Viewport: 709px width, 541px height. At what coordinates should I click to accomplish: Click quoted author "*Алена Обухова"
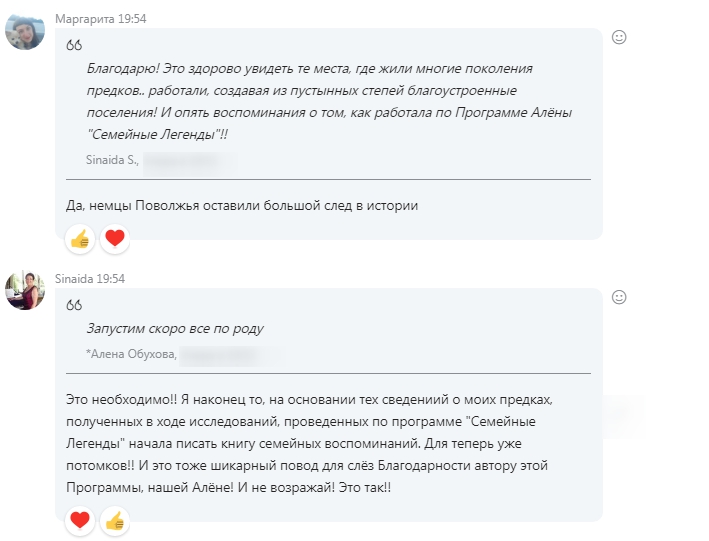coord(131,353)
